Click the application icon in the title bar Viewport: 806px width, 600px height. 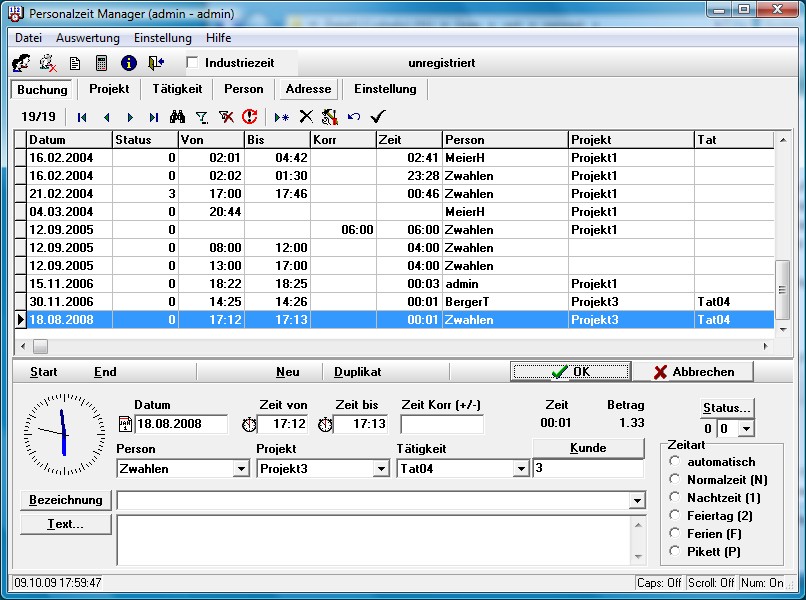tap(16, 14)
